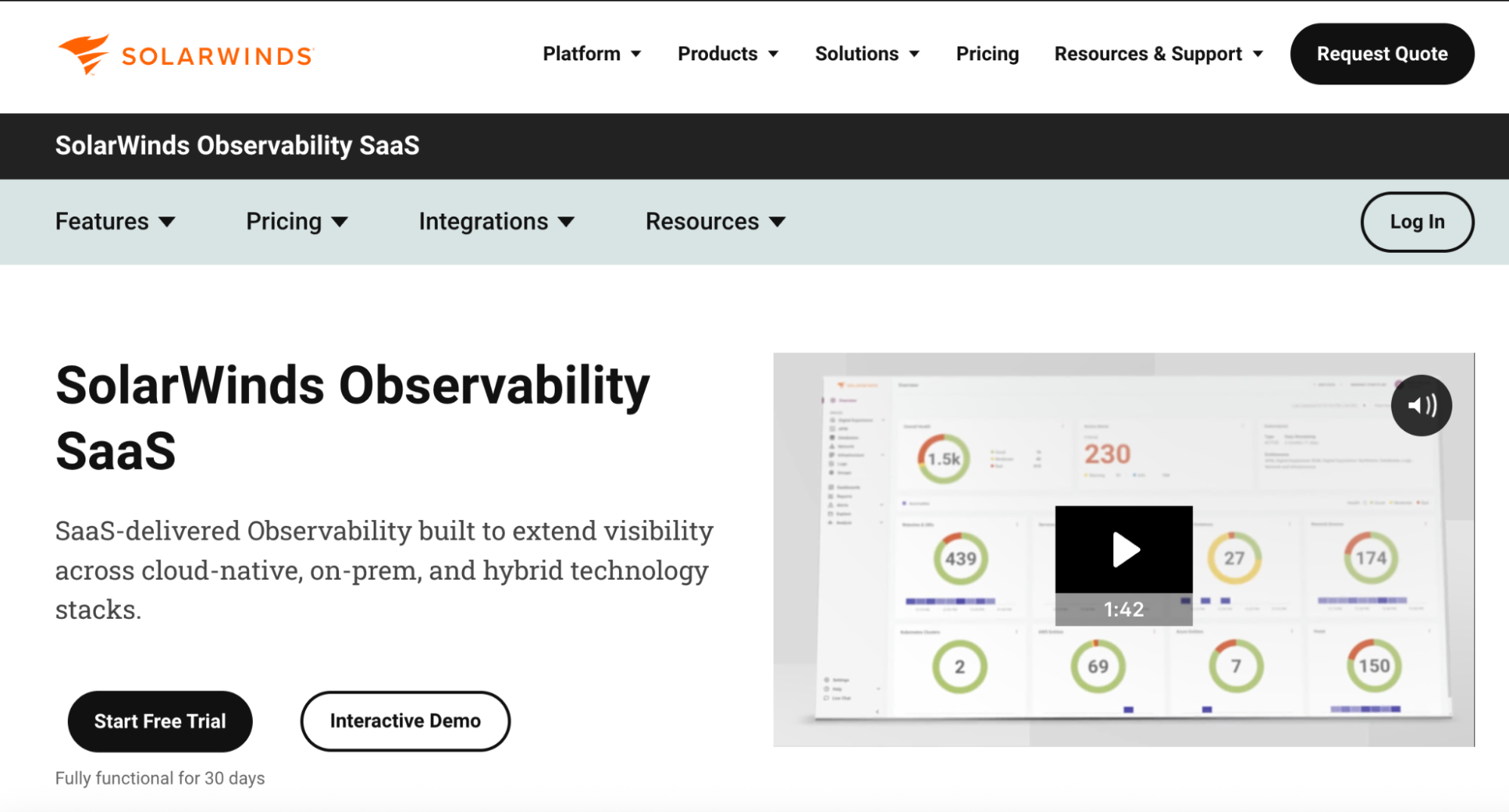The width and height of the screenshot is (1509, 812).
Task: Open the Platform dropdown menu
Action: pos(592,54)
